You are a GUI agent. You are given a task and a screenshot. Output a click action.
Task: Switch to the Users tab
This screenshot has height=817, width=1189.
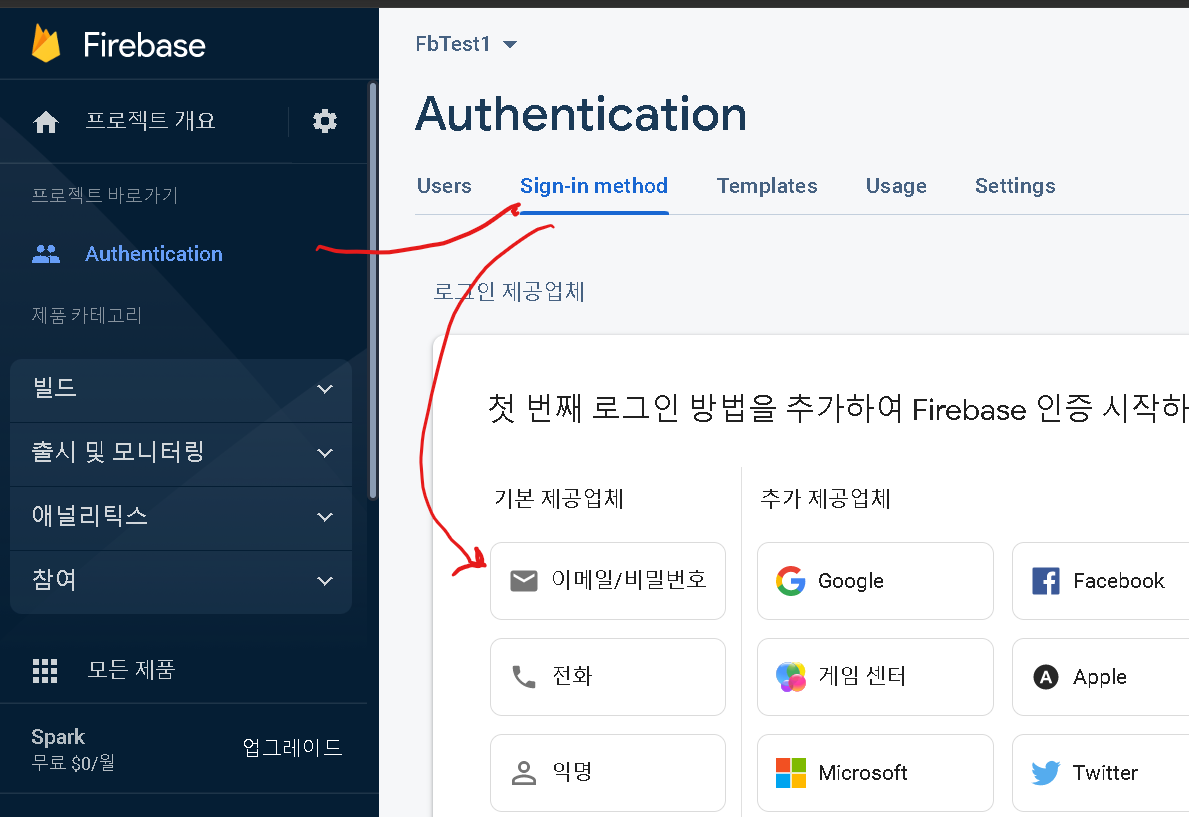click(x=444, y=186)
